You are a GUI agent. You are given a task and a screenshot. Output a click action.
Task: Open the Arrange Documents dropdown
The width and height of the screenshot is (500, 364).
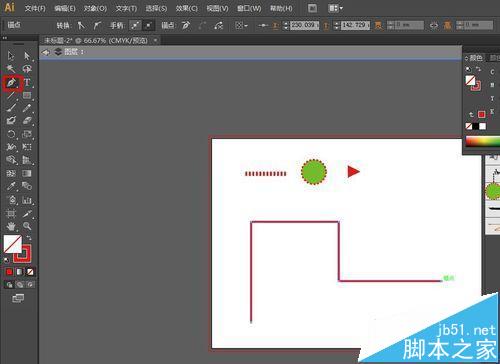335,8
